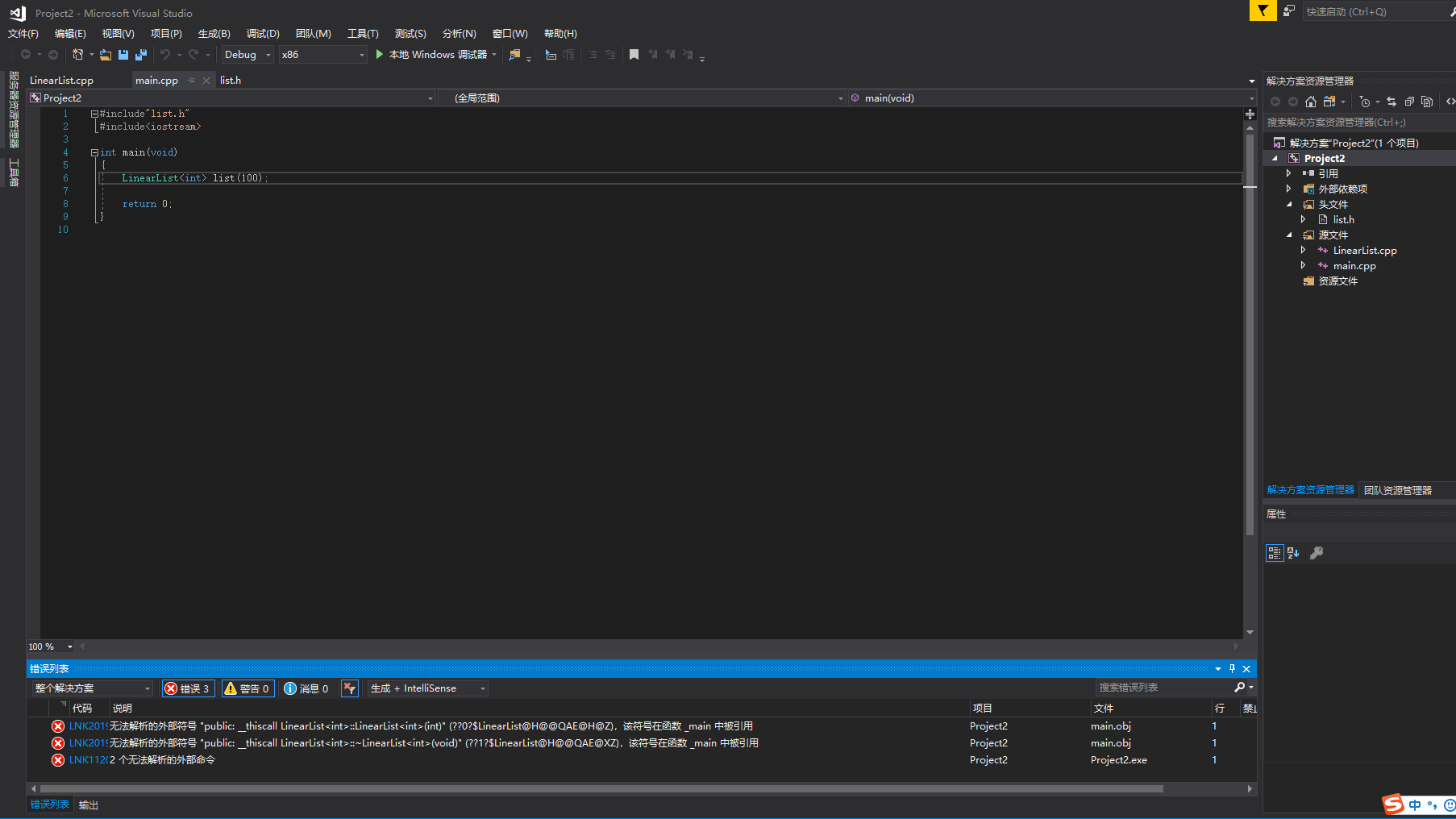Click the 搜索错误列表 search field
Screen dimensions: 1456x819
coord(1164,688)
